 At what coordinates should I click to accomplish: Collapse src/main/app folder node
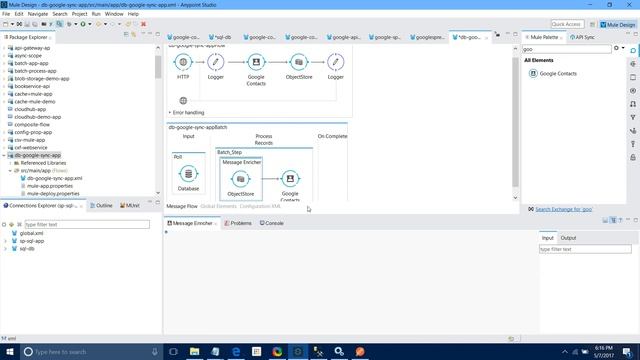coord(10,171)
